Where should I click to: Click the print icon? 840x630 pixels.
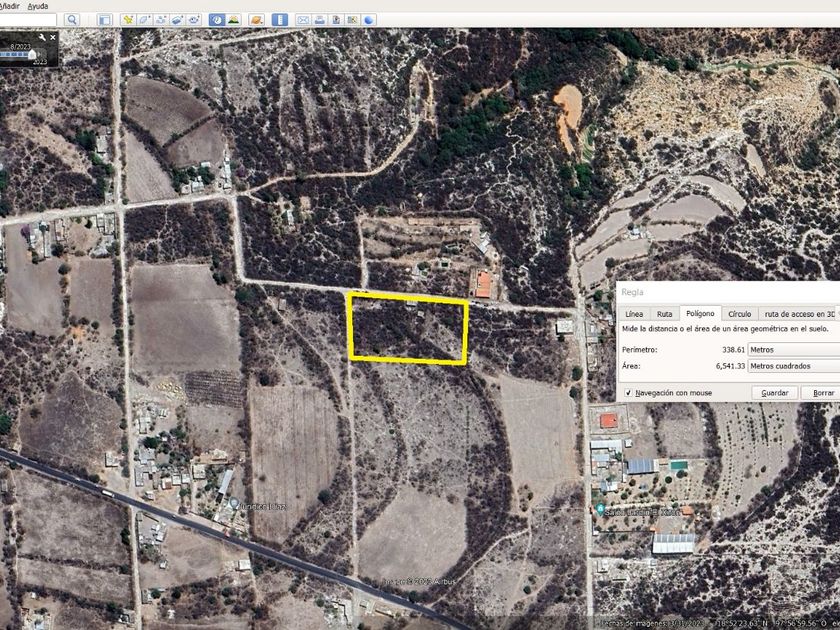pos(320,20)
